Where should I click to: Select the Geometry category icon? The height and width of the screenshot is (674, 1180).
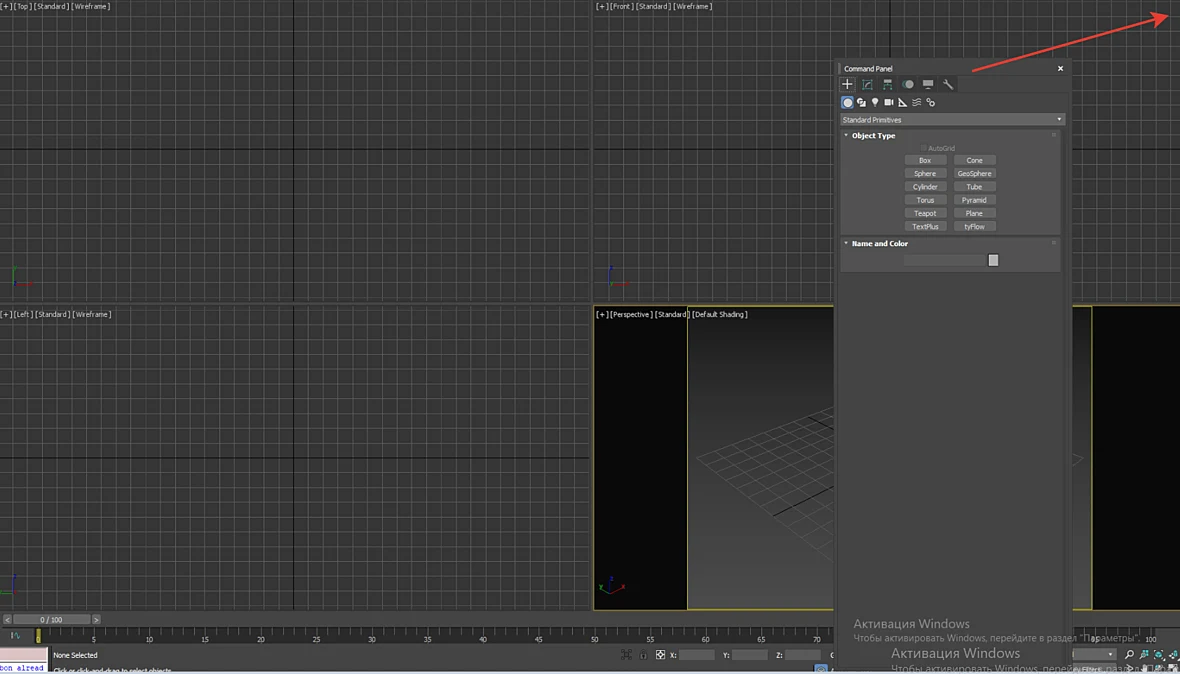[x=847, y=102]
